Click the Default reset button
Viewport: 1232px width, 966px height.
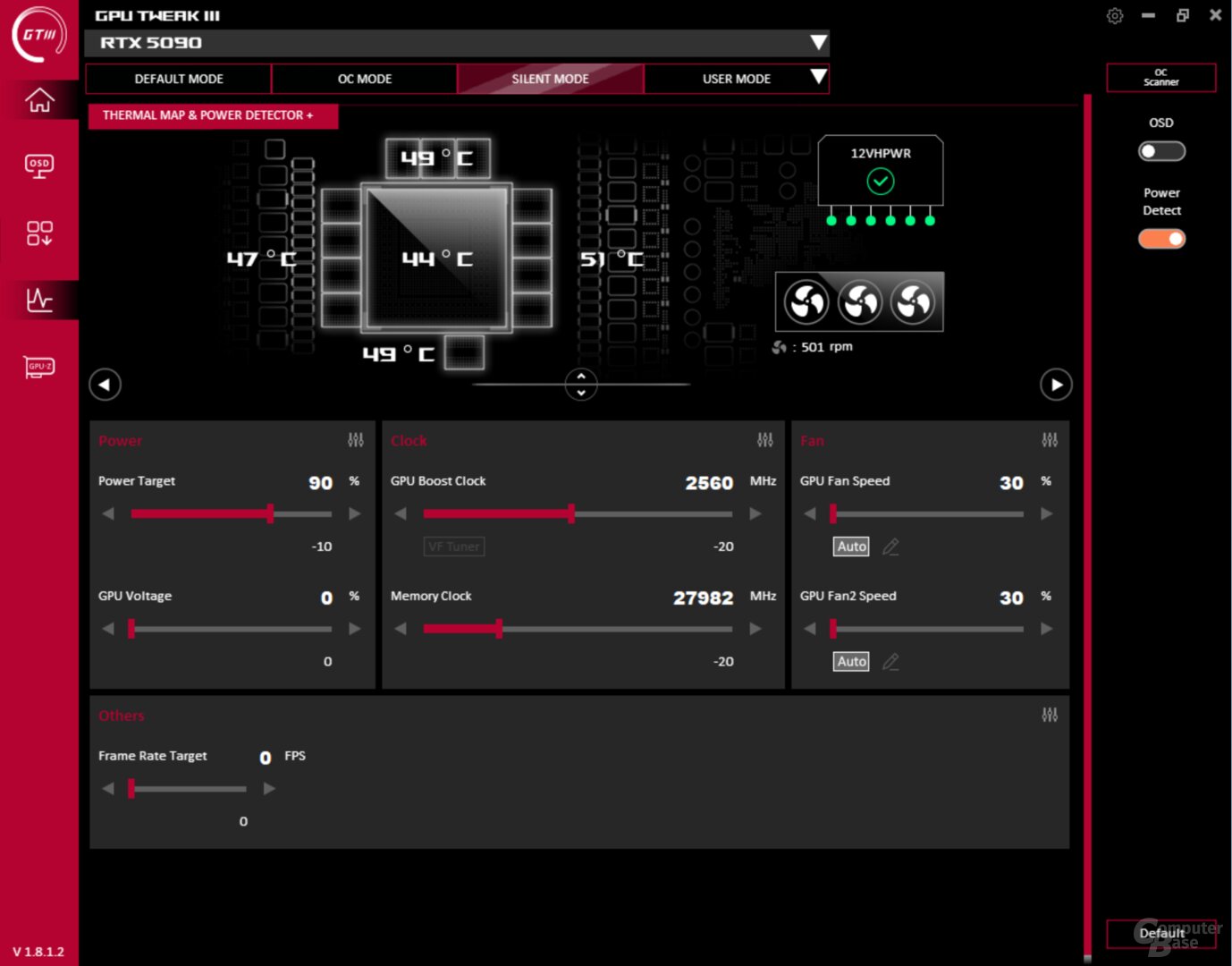pyautogui.click(x=1161, y=934)
